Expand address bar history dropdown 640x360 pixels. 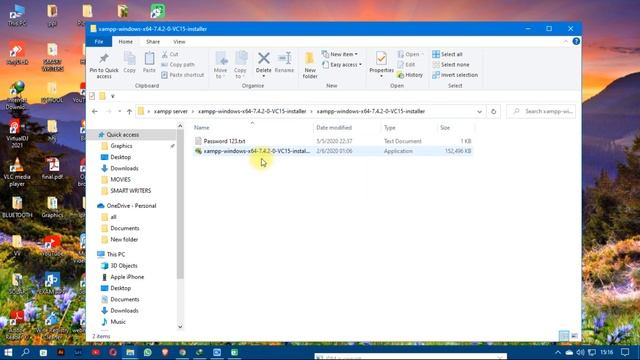[x=479, y=111]
